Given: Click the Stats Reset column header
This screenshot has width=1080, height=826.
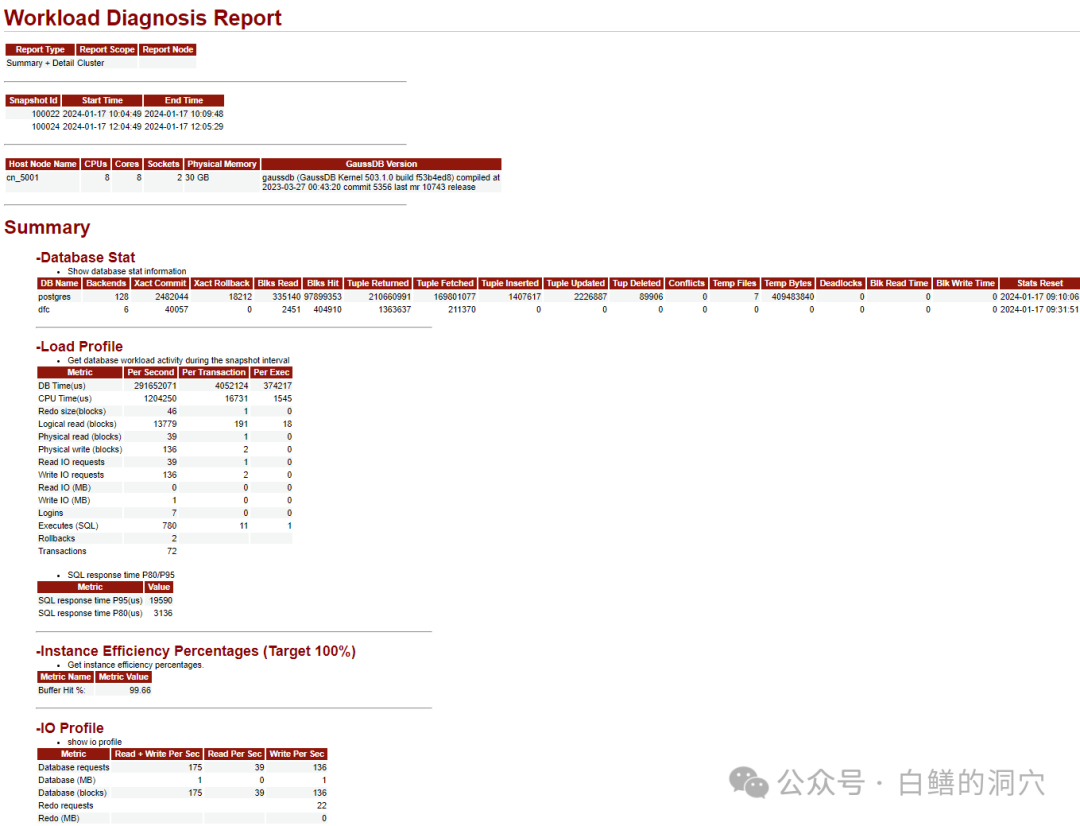Looking at the screenshot, I should click(x=1040, y=283).
